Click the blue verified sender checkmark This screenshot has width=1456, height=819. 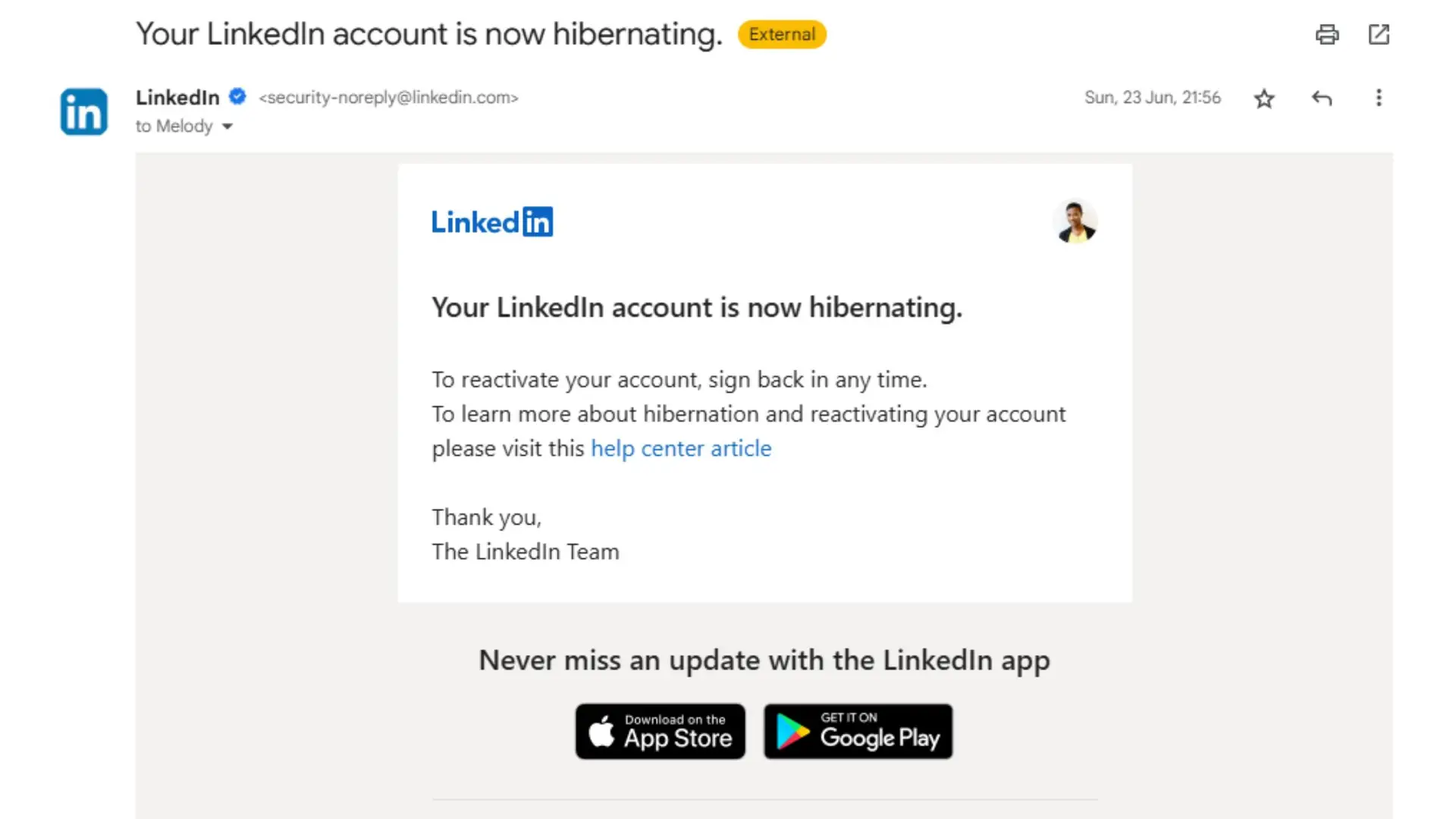[x=237, y=96]
